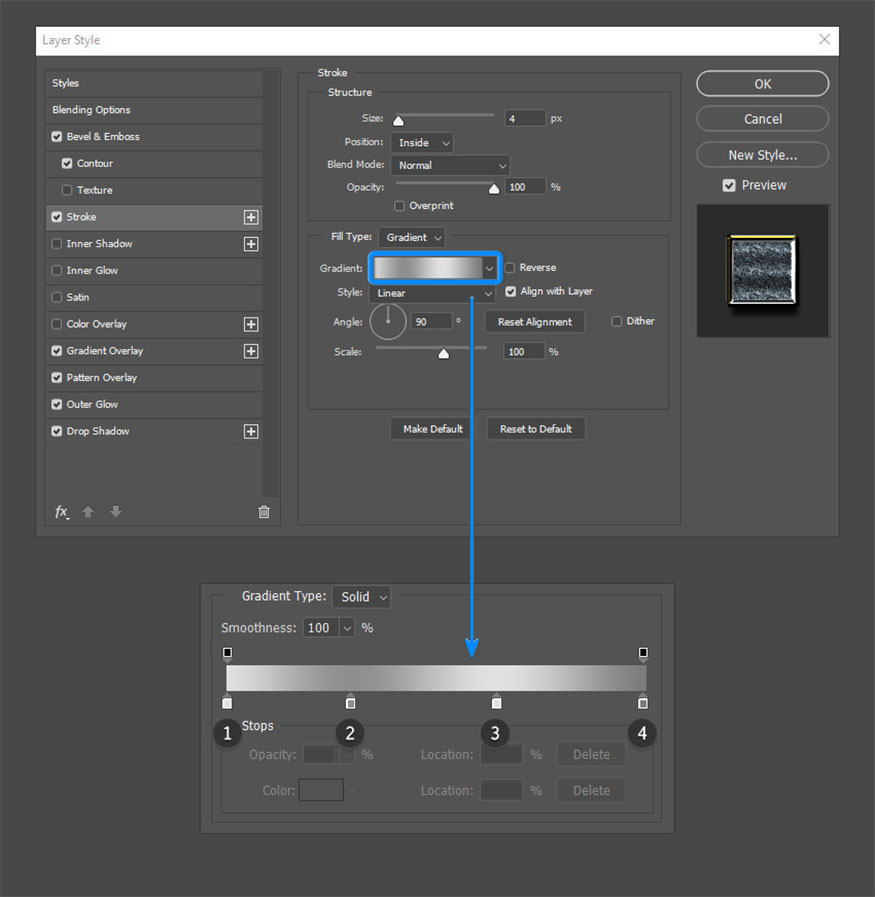Enable the Inner Glow checkbox
Image resolution: width=875 pixels, height=897 pixels.
pyautogui.click(x=57, y=271)
